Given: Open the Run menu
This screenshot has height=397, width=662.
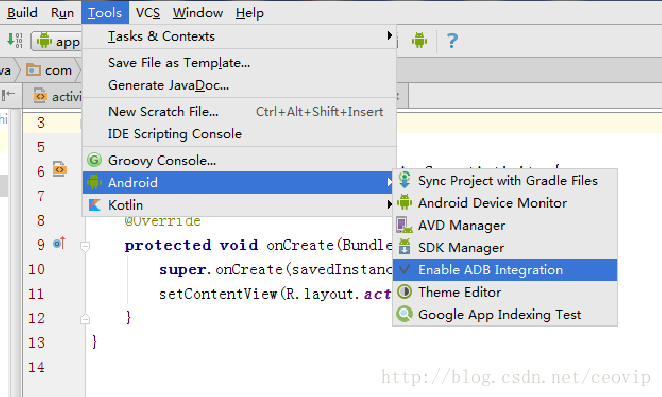Looking at the screenshot, I should tap(62, 13).
